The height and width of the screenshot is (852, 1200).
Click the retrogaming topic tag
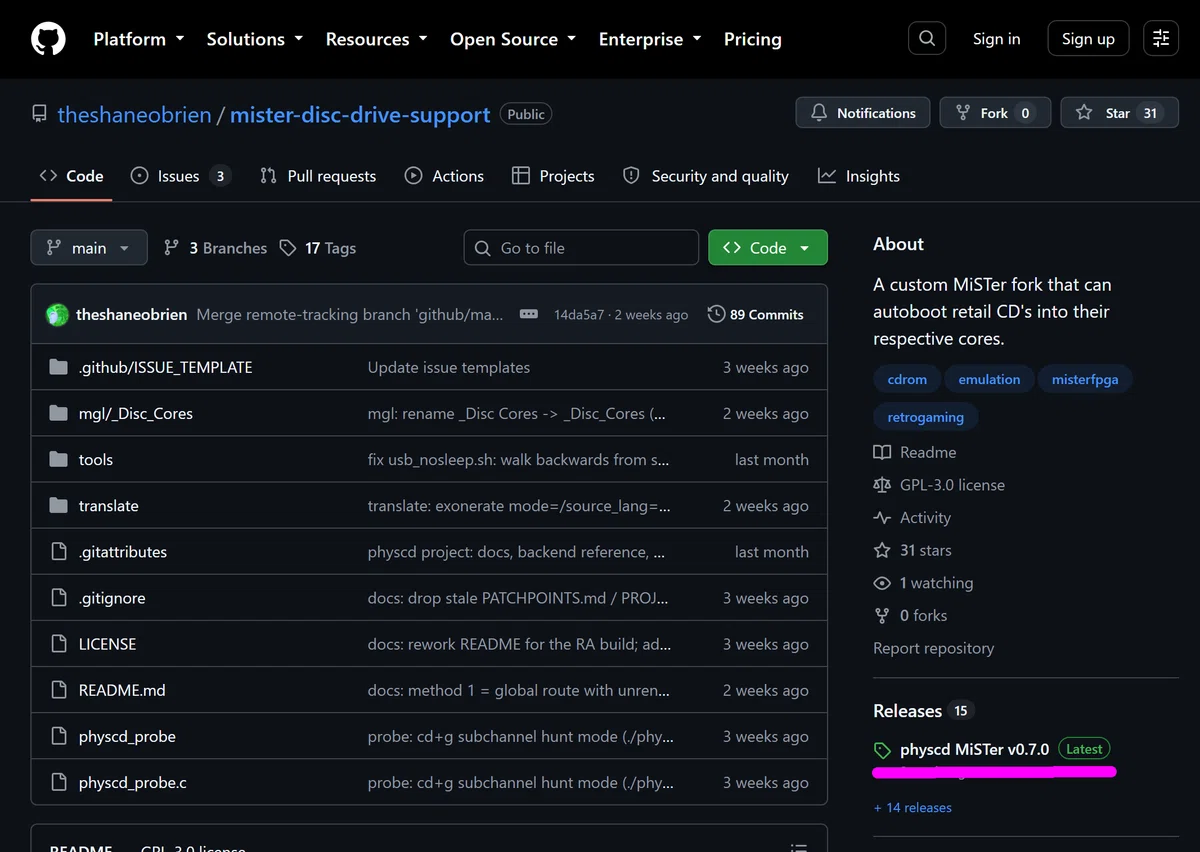pyautogui.click(x=925, y=417)
